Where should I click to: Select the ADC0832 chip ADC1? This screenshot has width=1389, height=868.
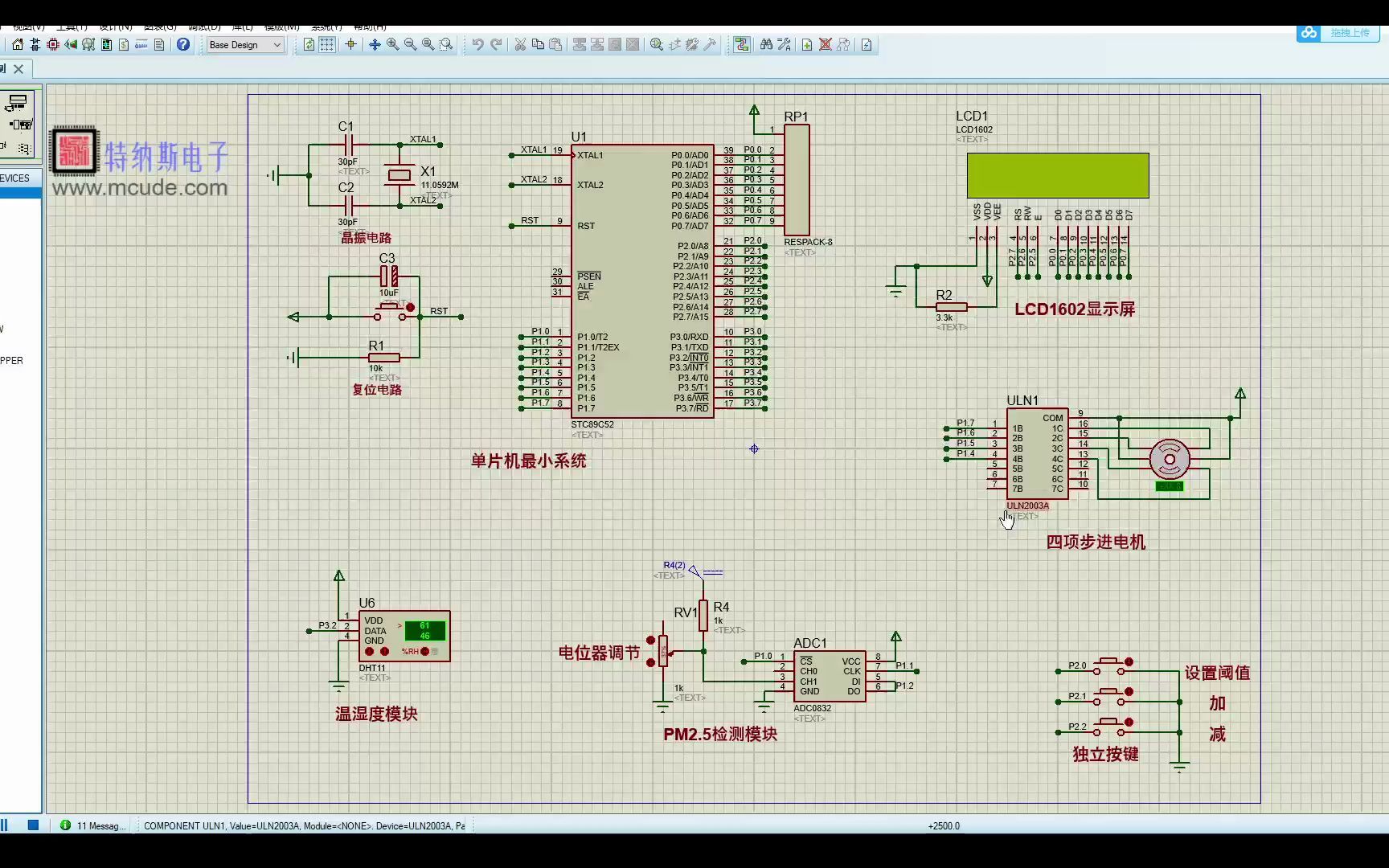tap(830, 676)
